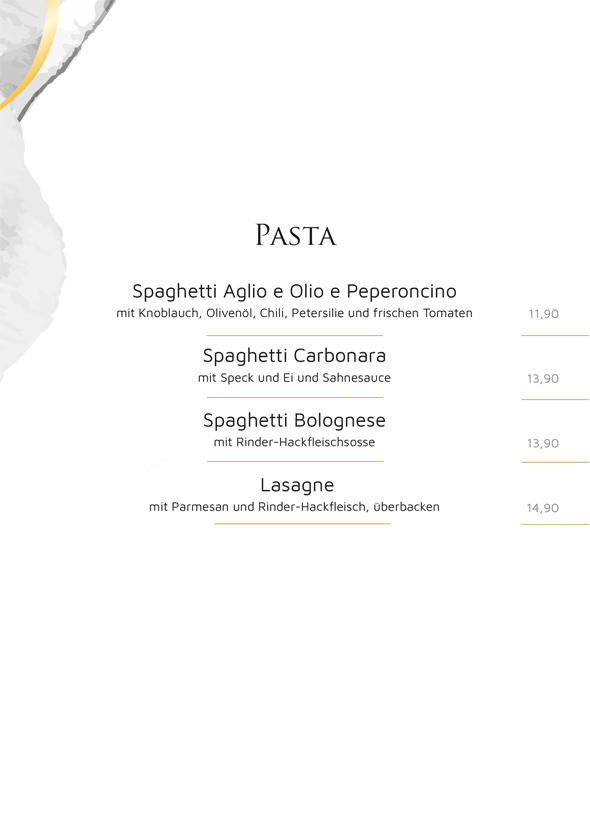Select the Spaghetti Carbonara dish title
This screenshot has height=835, width=590.
[294, 356]
